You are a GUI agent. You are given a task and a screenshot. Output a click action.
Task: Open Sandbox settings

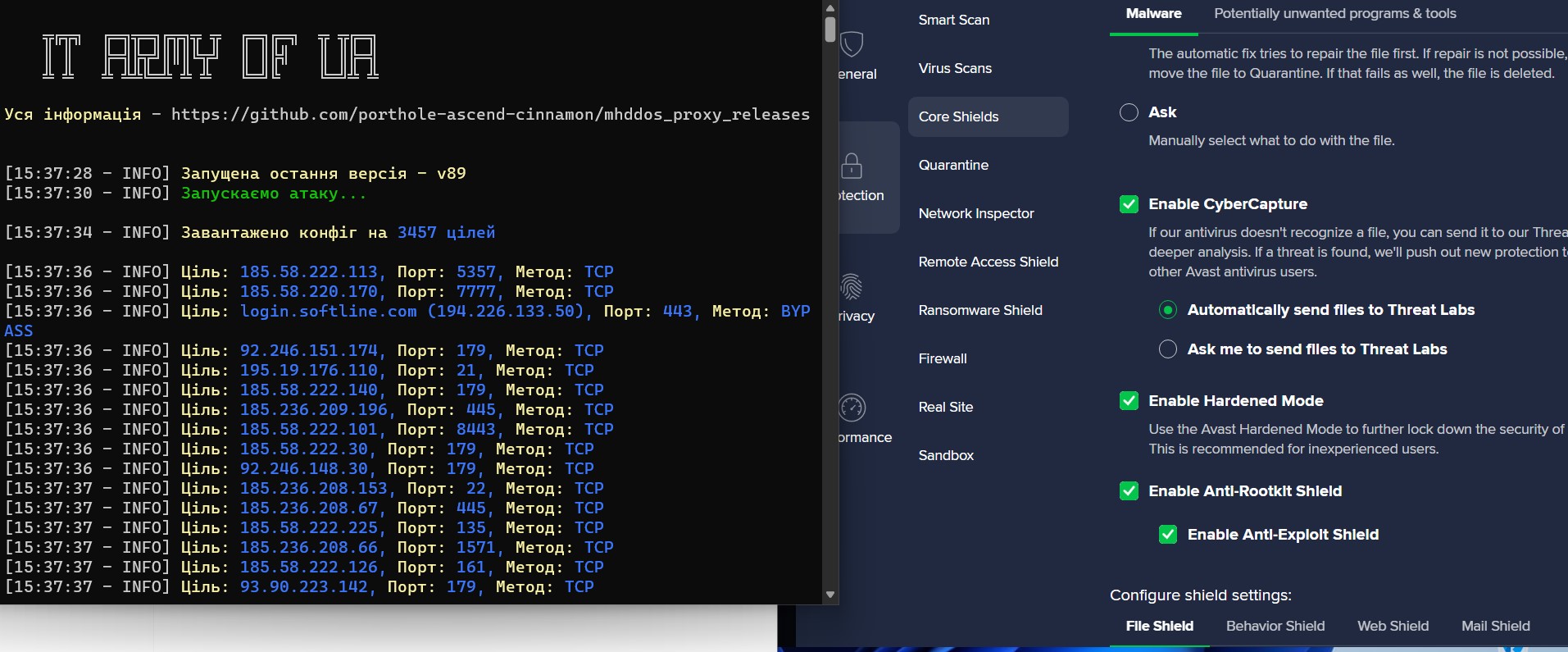point(946,455)
